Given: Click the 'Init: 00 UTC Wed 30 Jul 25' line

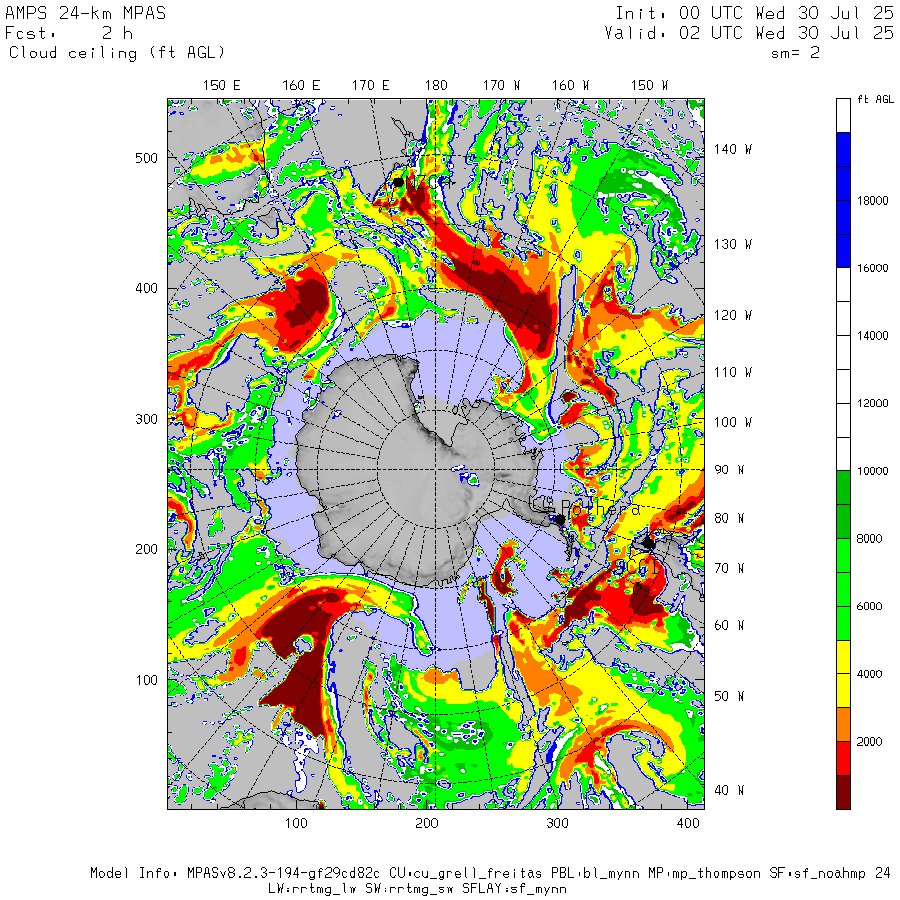Looking at the screenshot, I should coord(755,13).
